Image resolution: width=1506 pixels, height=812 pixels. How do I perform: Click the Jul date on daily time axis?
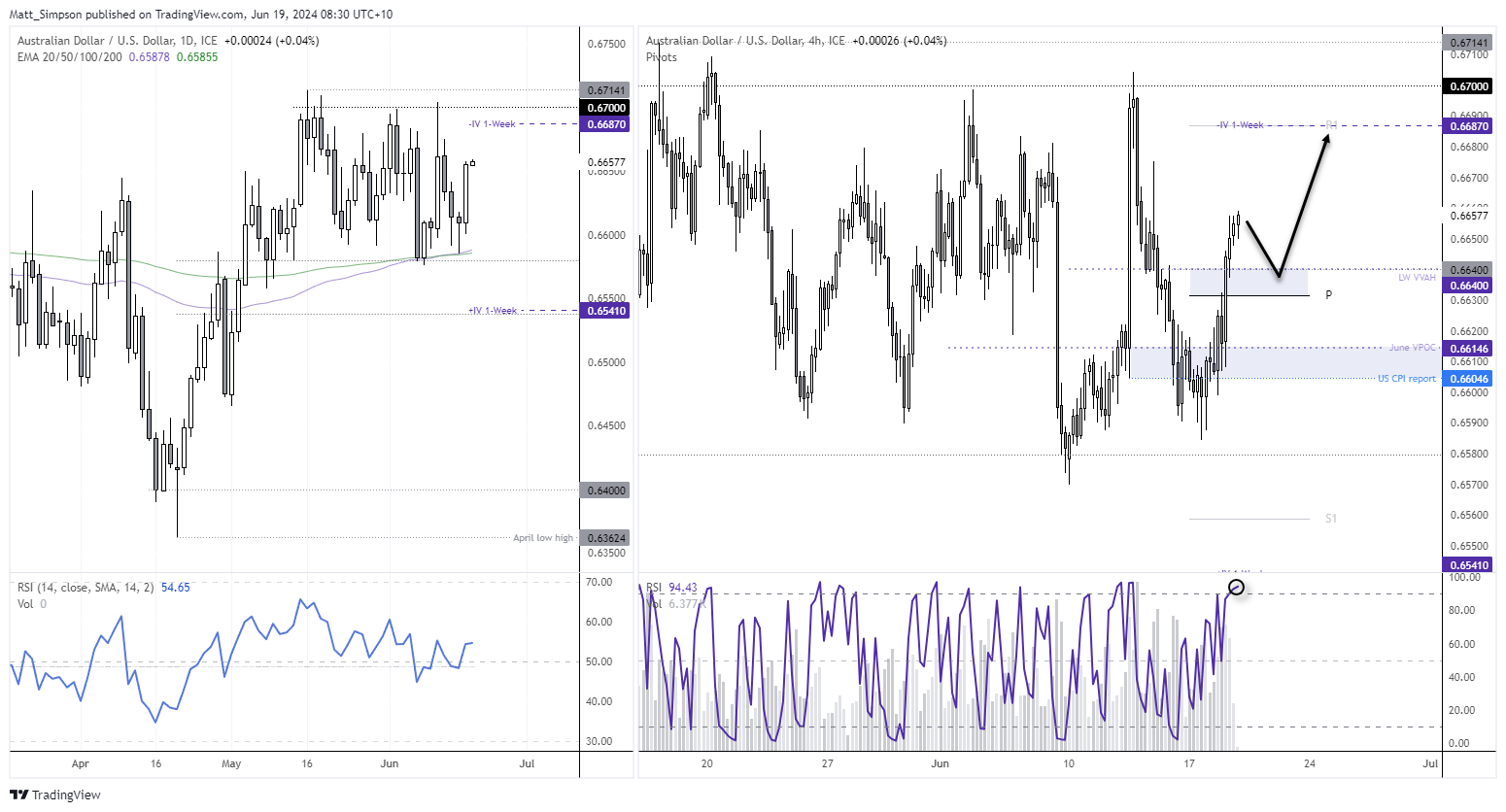click(527, 763)
